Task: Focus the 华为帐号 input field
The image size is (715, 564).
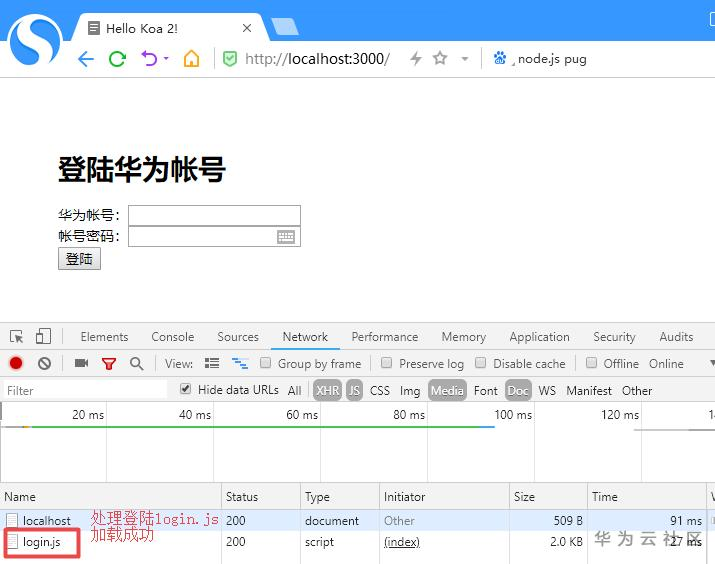Action: [214, 216]
